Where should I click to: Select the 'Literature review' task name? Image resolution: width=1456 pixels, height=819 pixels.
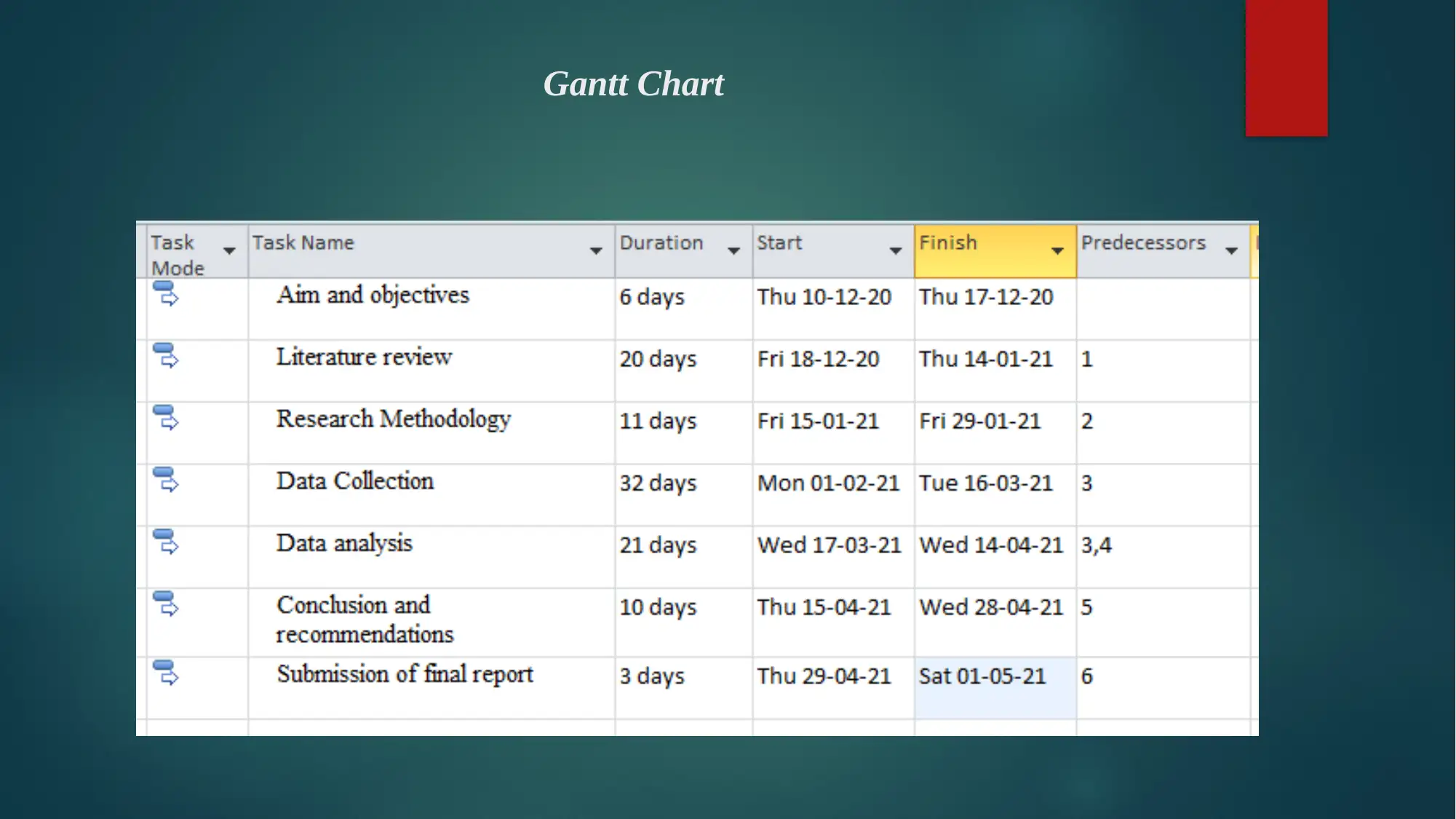point(364,357)
